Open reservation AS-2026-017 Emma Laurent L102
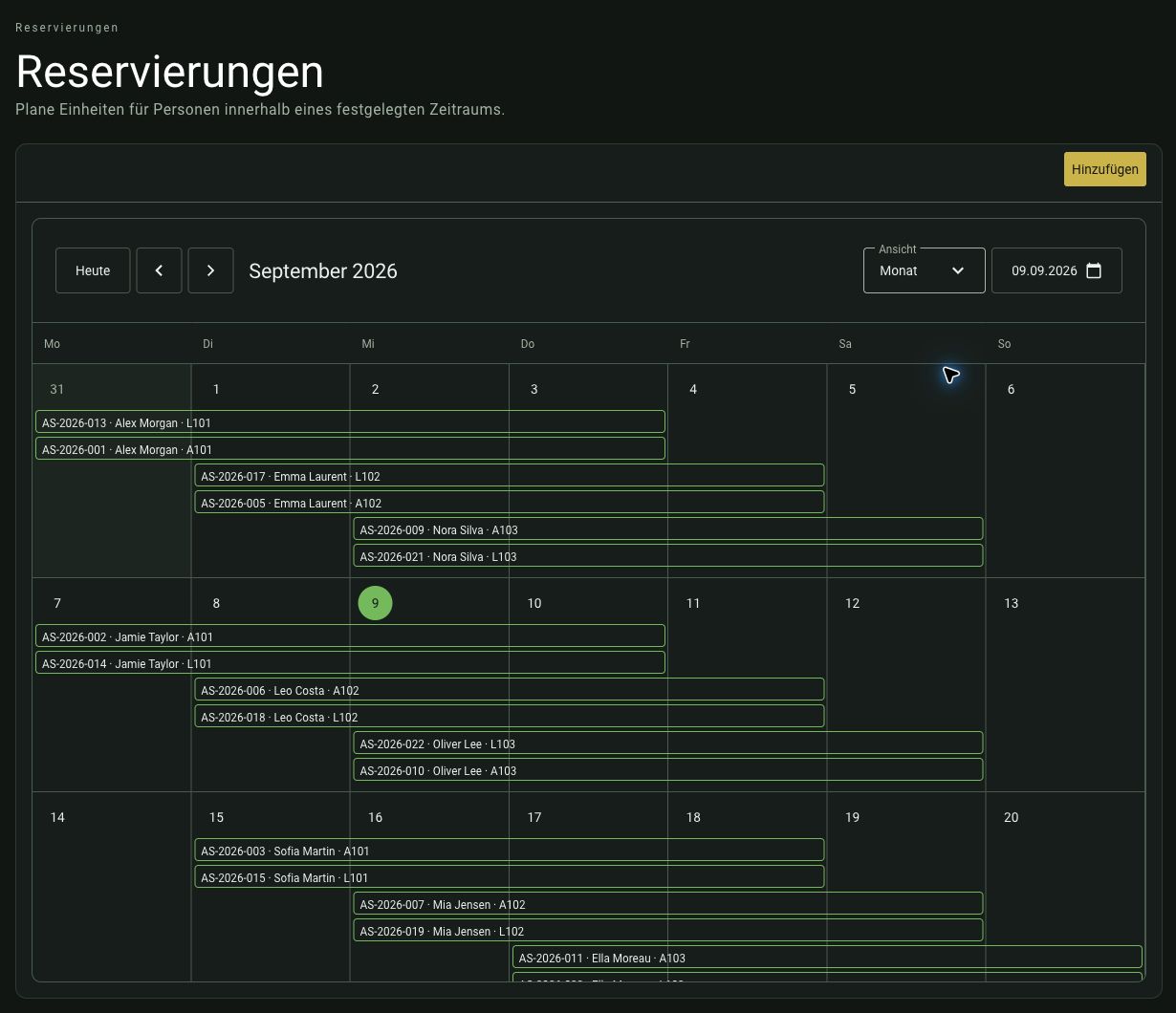This screenshot has width=1176, height=1013. pyautogui.click(x=510, y=475)
